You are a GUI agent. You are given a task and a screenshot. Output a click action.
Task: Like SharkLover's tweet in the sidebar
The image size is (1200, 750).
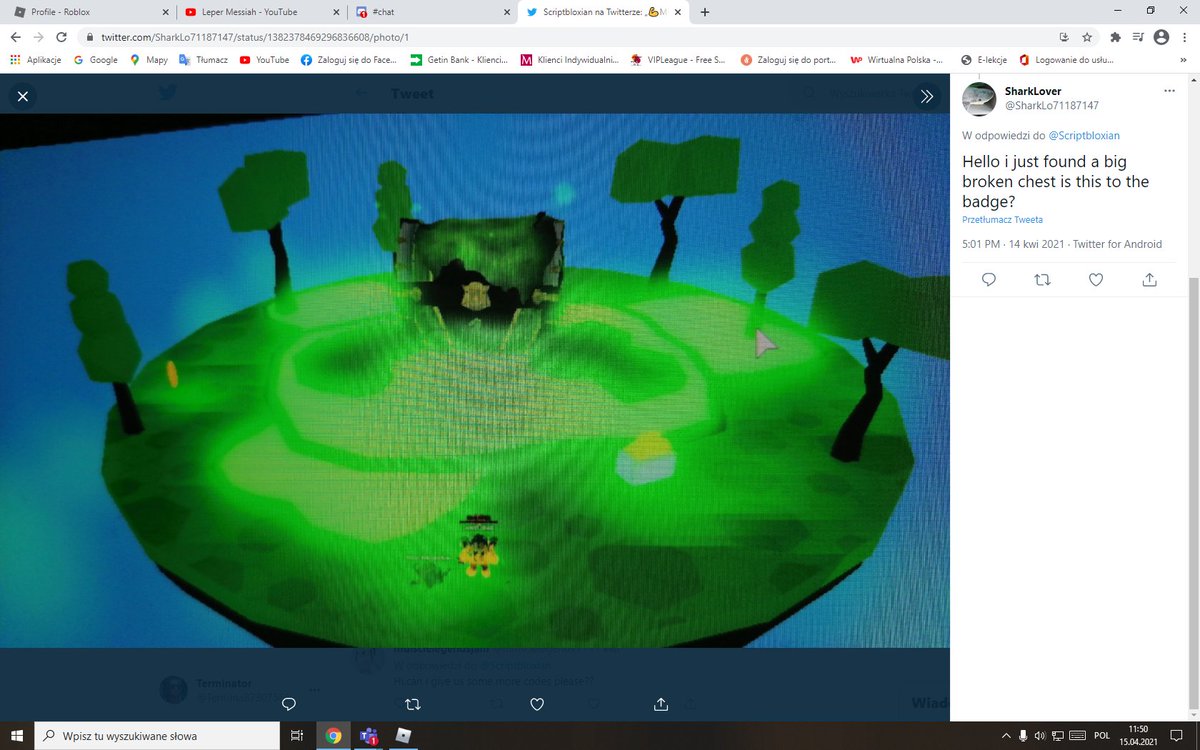pyautogui.click(x=1096, y=279)
